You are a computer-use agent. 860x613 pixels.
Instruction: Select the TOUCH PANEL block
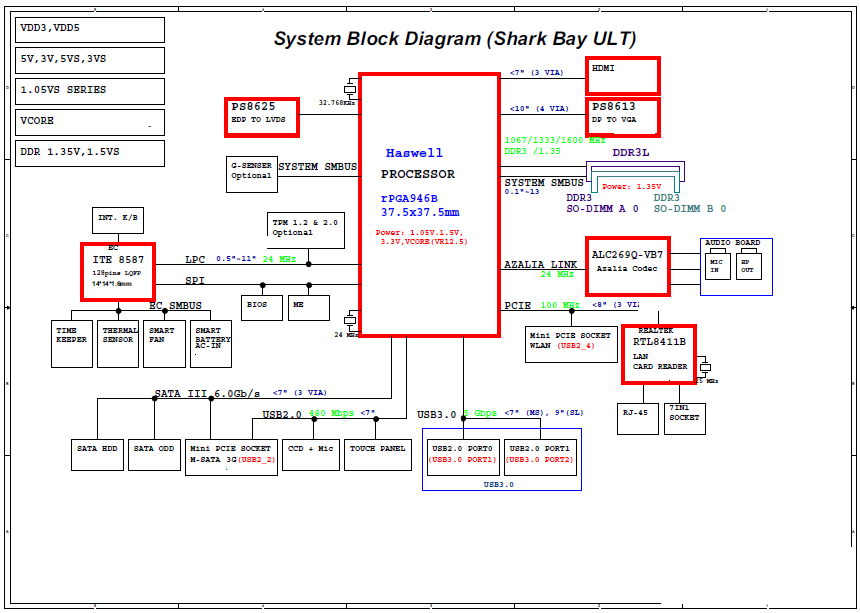point(378,455)
